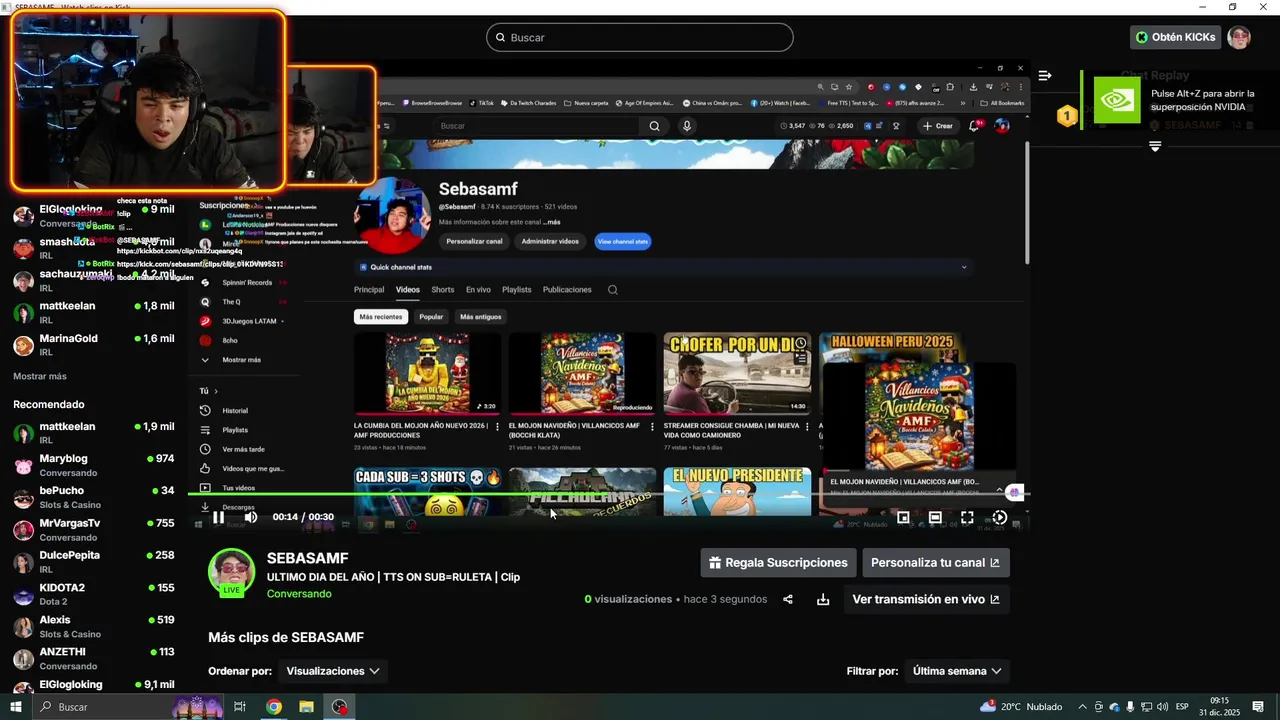Open the Windows notification center icon

[x=1258, y=707]
